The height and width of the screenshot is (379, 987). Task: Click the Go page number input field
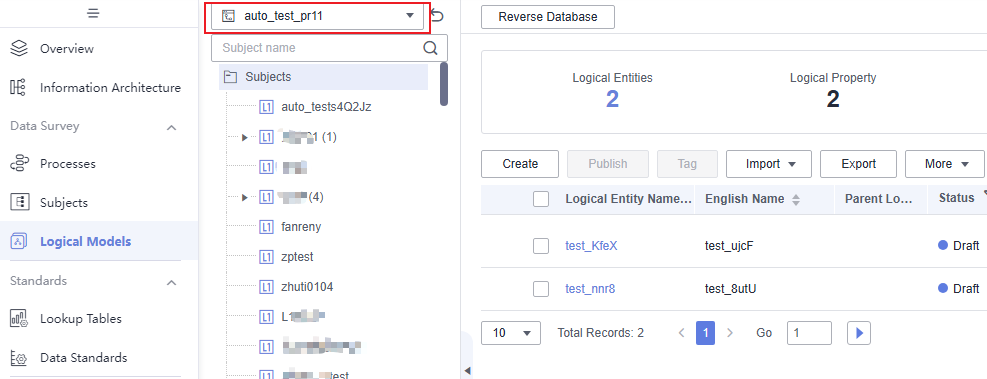809,332
